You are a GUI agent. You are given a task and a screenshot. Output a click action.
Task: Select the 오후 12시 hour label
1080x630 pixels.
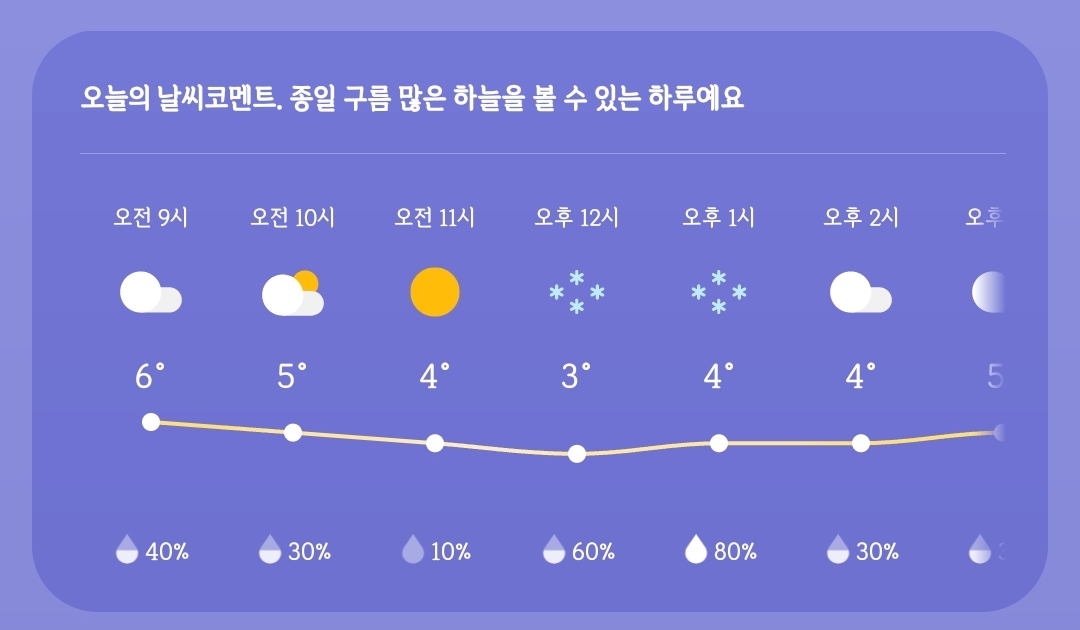click(x=577, y=218)
